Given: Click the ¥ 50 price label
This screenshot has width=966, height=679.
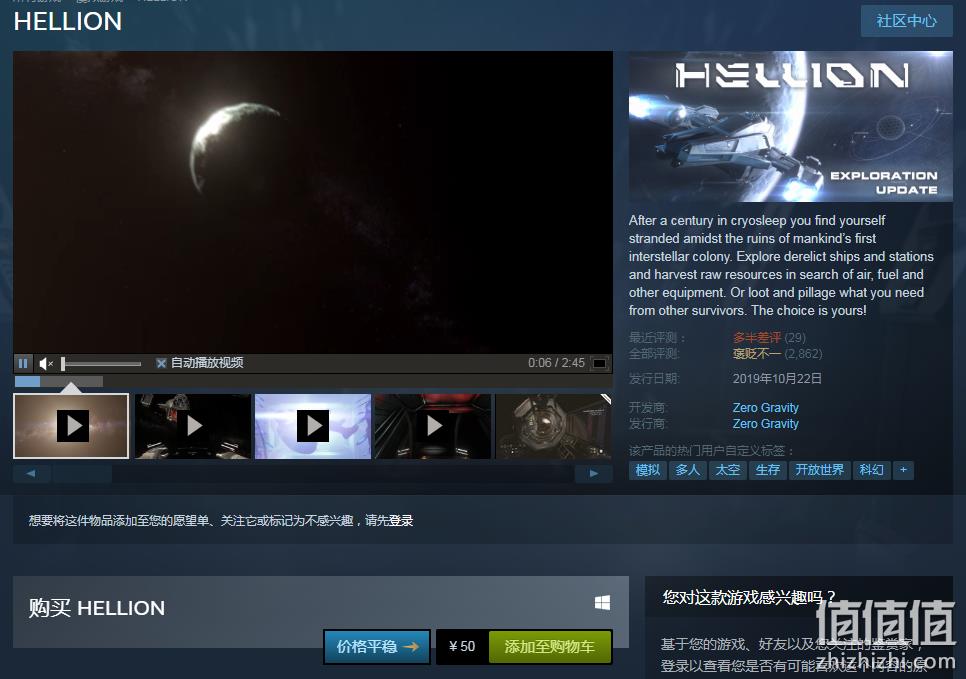Looking at the screenshot, I should coord(462,646).
